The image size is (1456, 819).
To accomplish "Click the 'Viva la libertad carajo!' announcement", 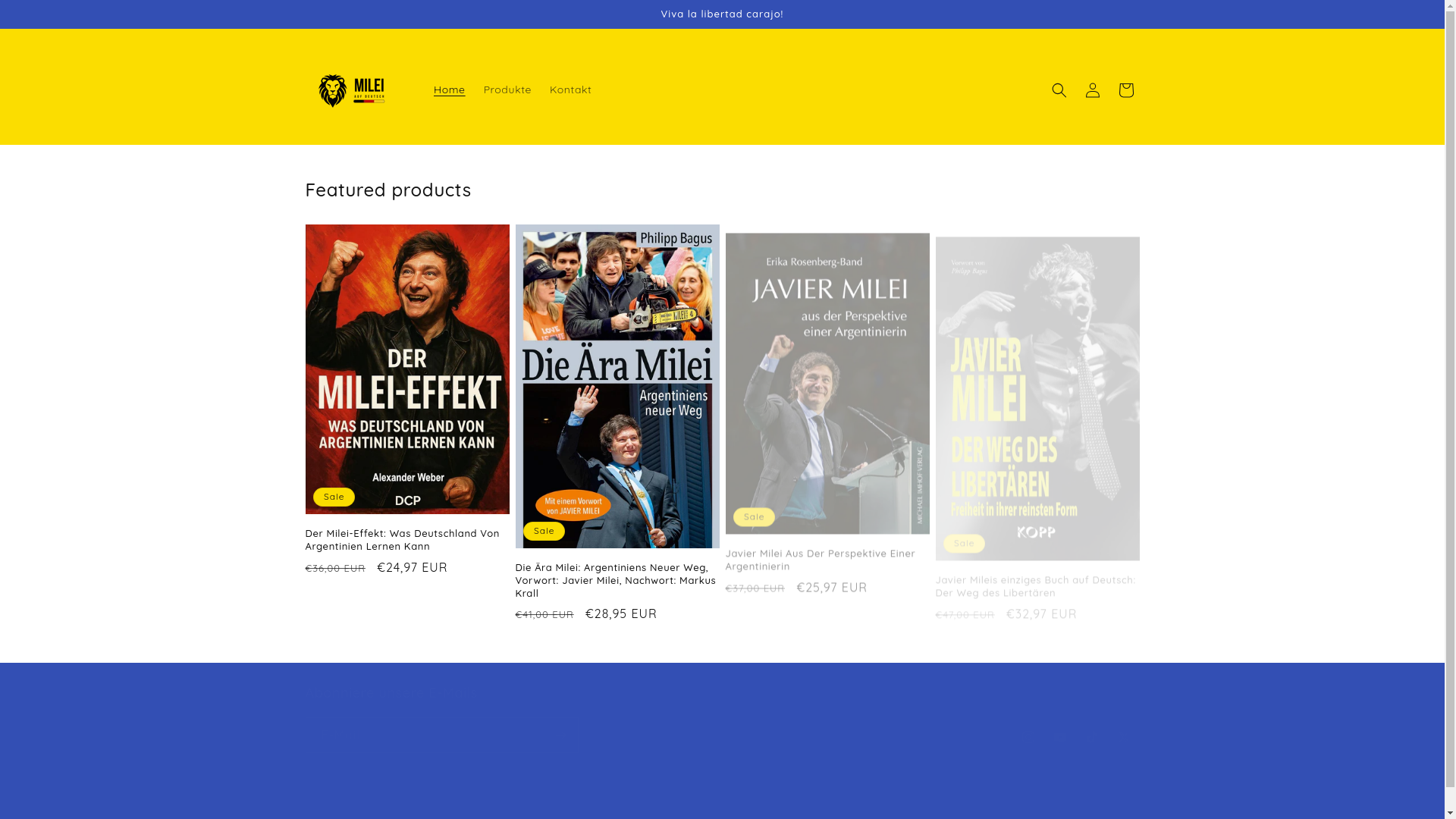I will tap(722, 14).
